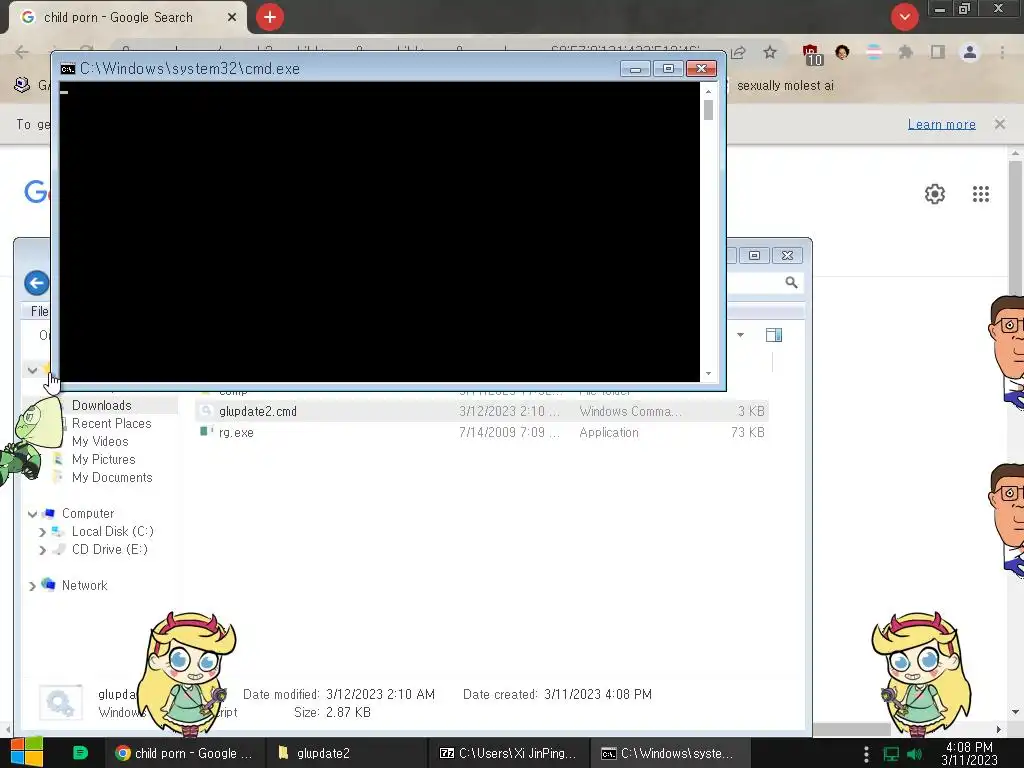Maximize the Explorer window
The width and height of the screenshot is (1024, 768).
point(754,255)
